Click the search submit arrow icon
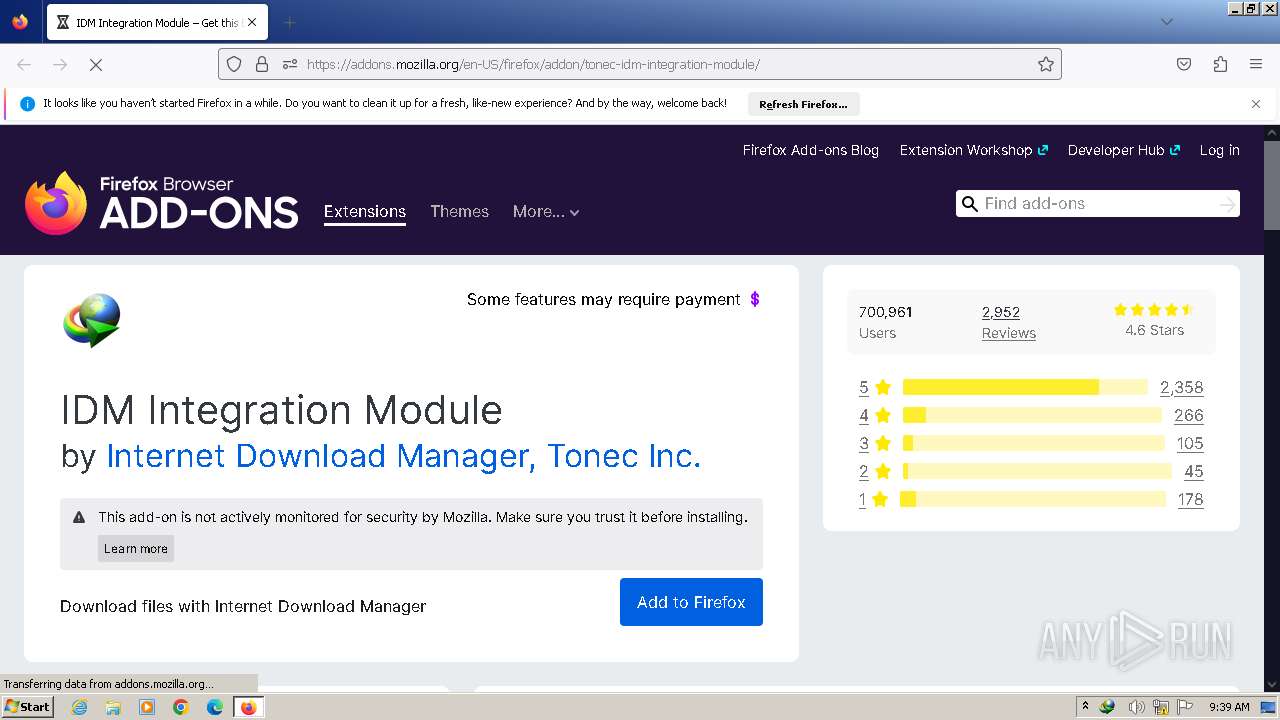 (x=1227, y=204)
